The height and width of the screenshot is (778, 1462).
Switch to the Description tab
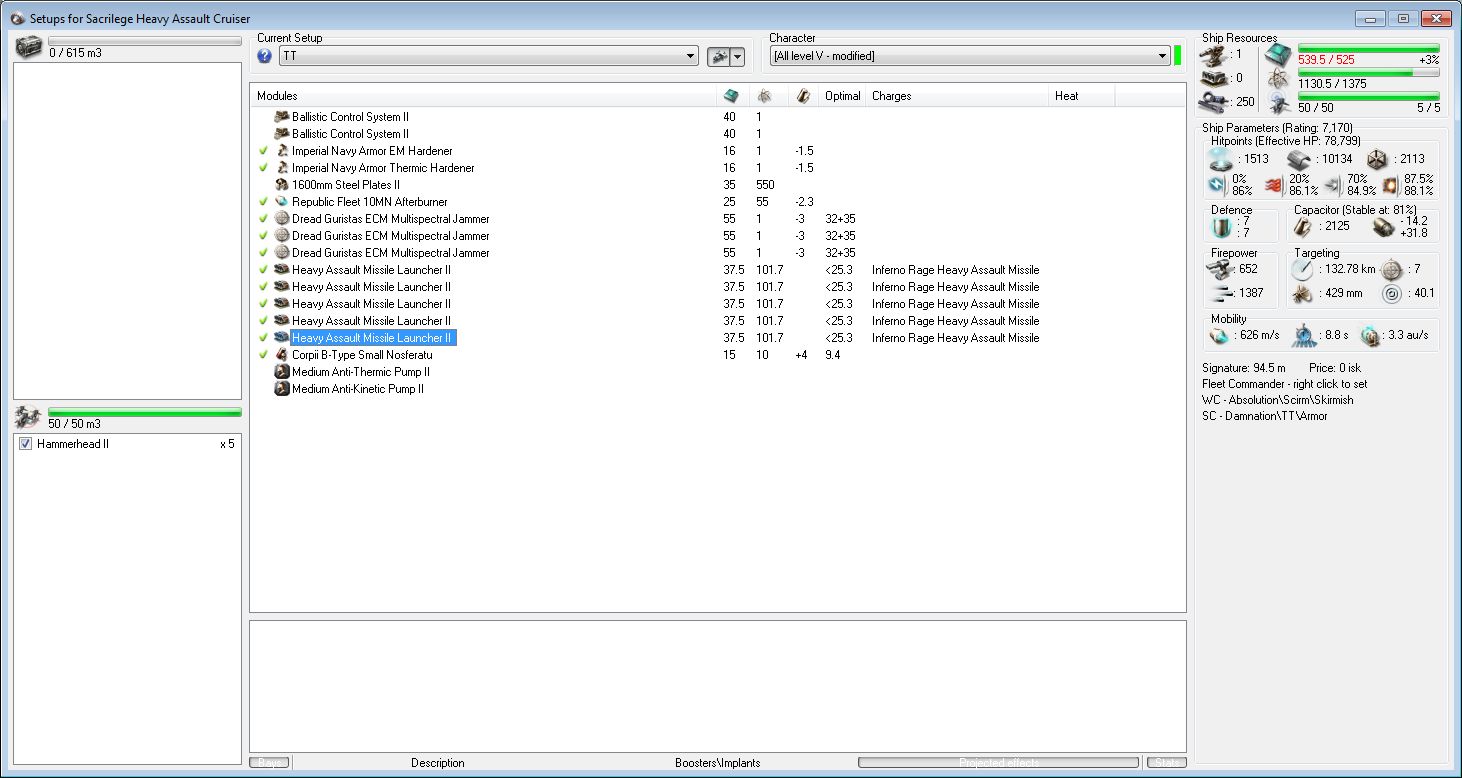[438, 763]
